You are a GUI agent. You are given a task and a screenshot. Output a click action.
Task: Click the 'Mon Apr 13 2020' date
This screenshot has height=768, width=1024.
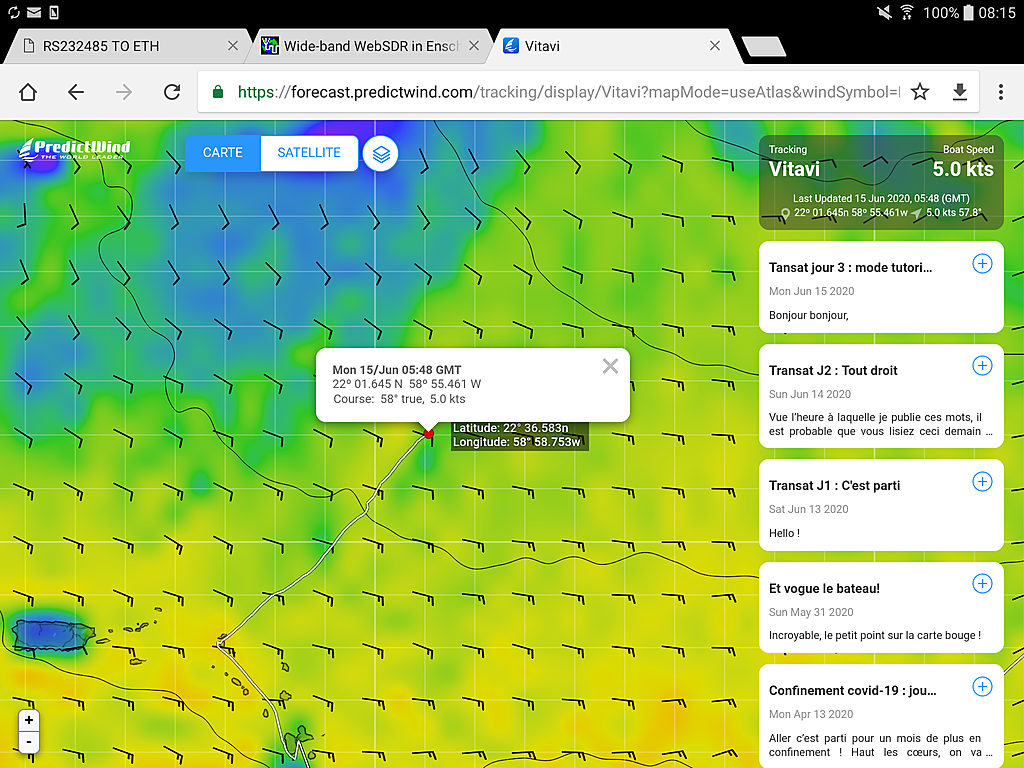811,714
